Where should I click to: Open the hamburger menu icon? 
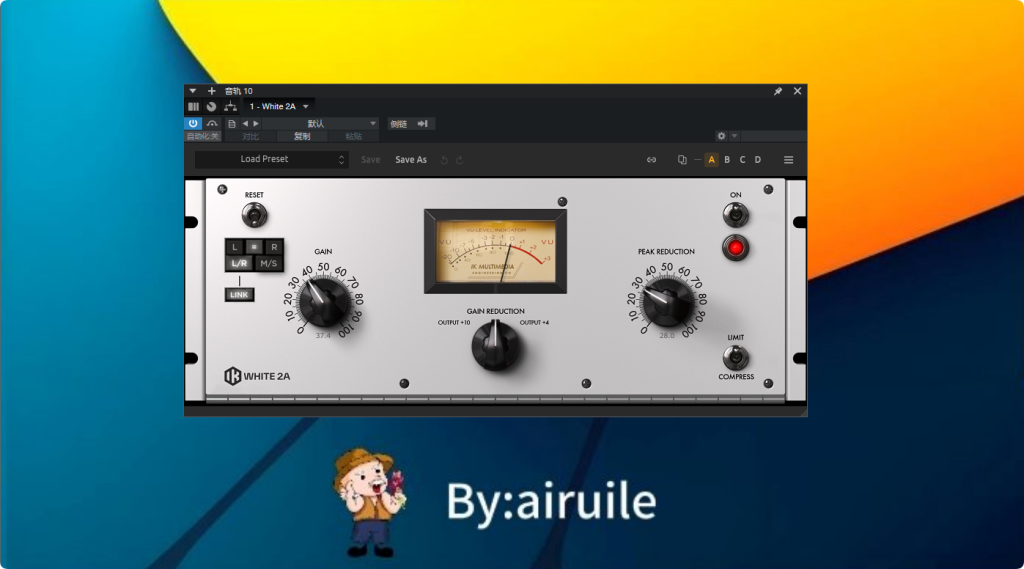(x=788, y=160)
